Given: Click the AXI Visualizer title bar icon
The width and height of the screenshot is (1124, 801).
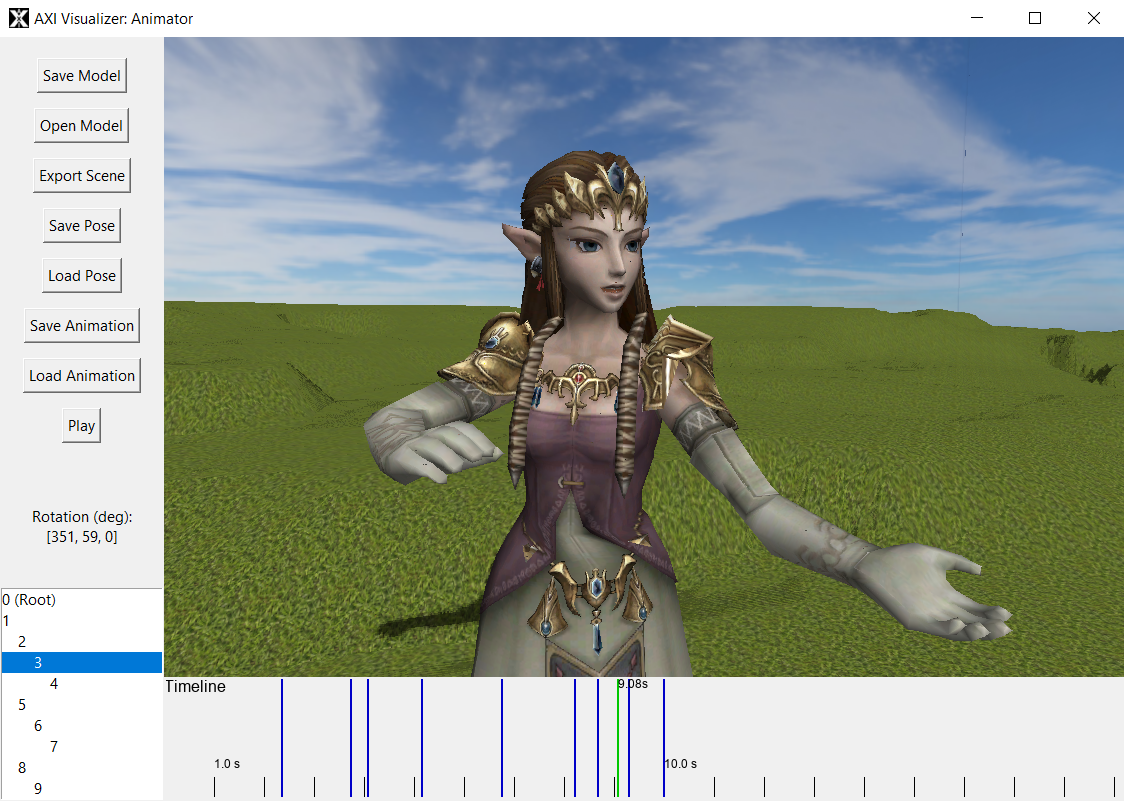Looking at the screenshot, I should pos(18,18).
